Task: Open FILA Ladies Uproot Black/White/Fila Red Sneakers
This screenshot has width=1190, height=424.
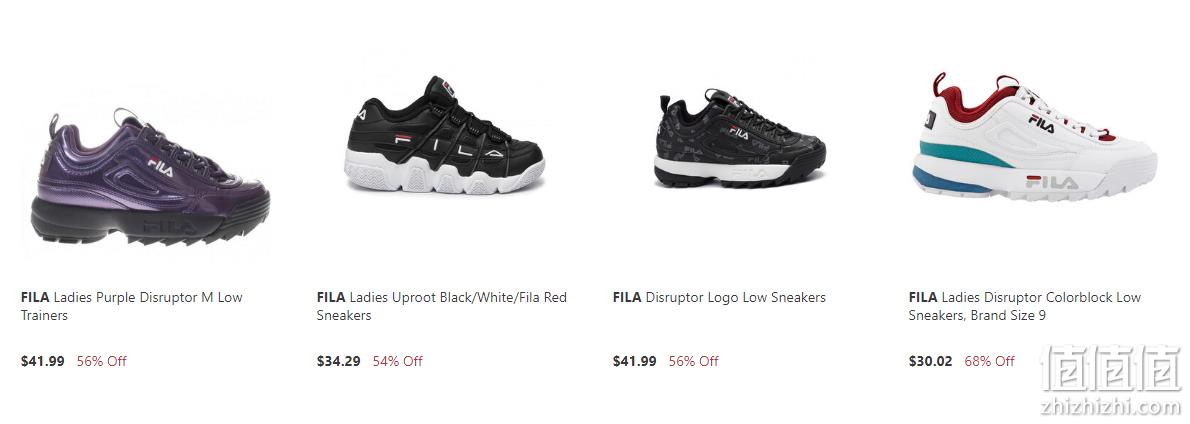Action: [x=442, y=306]
